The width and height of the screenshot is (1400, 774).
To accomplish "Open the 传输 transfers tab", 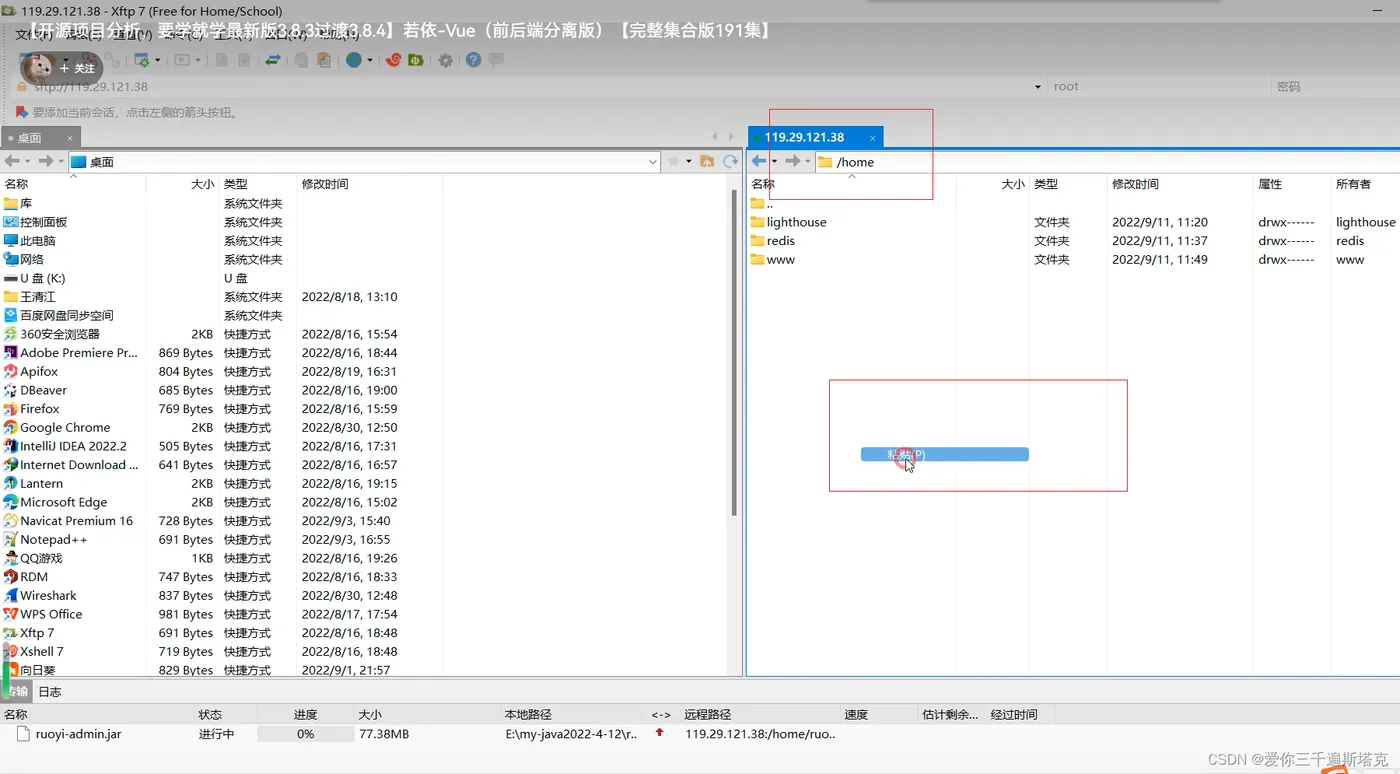I will coord(17,692).
